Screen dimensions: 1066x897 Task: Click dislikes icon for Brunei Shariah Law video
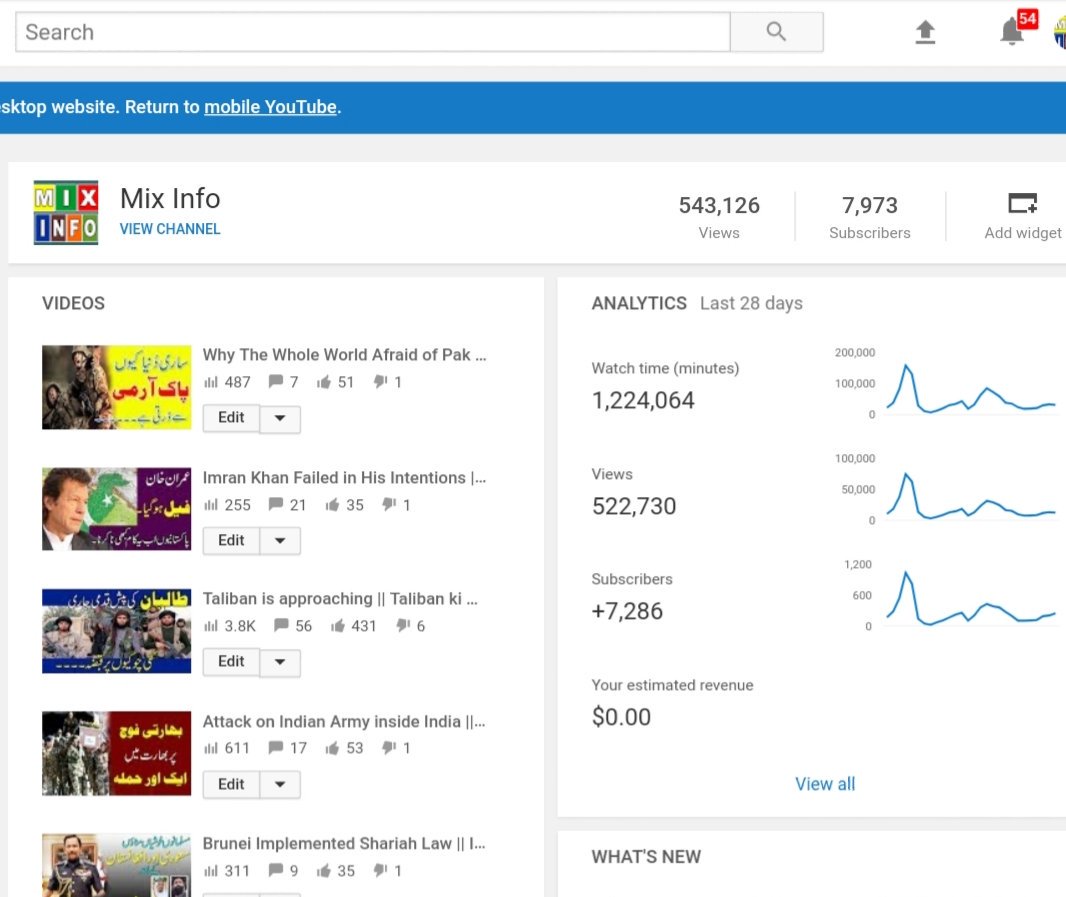381,870
